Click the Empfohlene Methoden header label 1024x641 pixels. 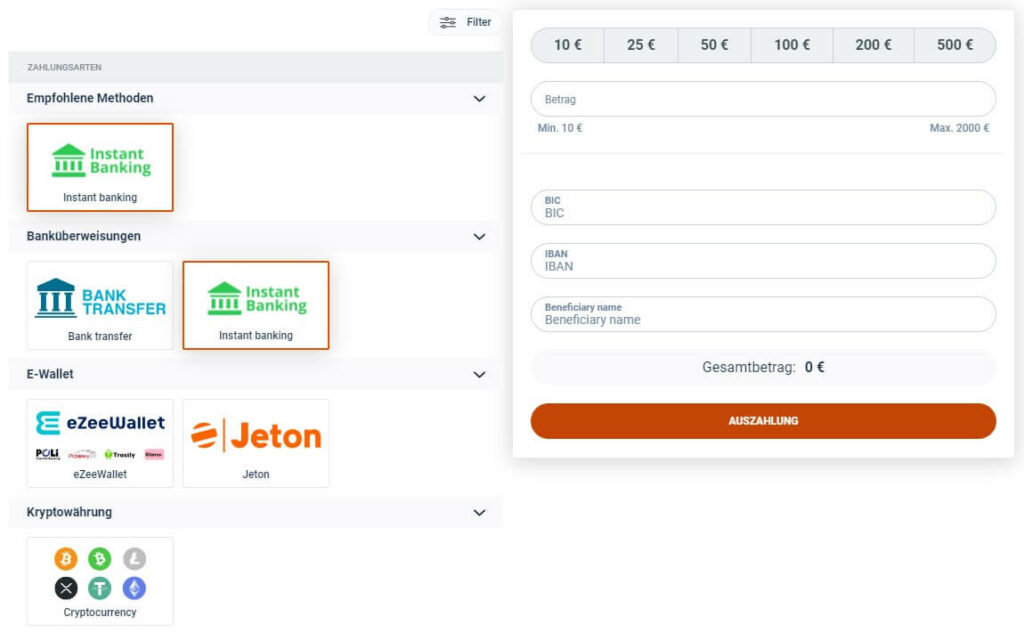[90, 98]
